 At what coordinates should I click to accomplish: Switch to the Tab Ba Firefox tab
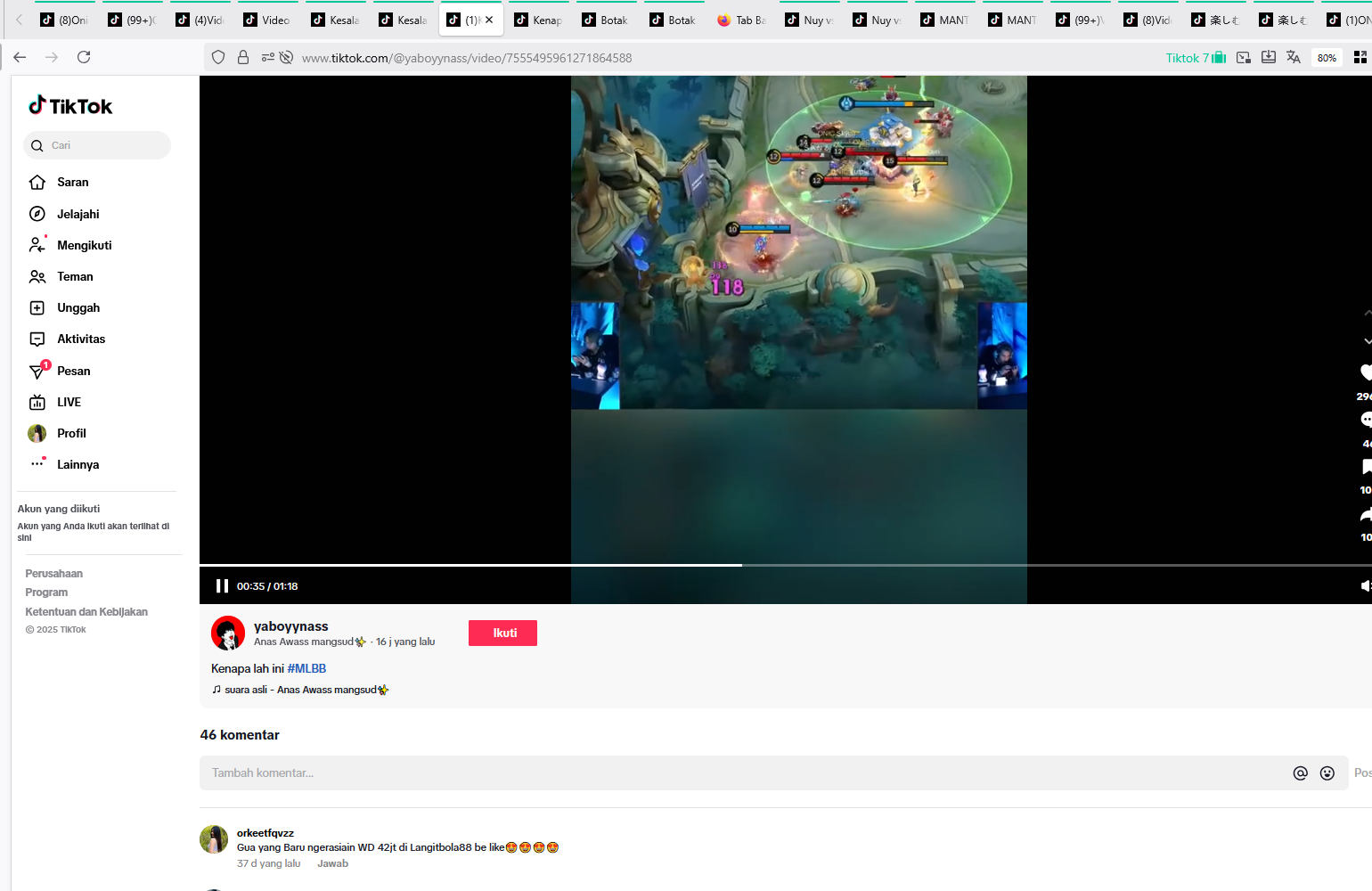point(742,20)
